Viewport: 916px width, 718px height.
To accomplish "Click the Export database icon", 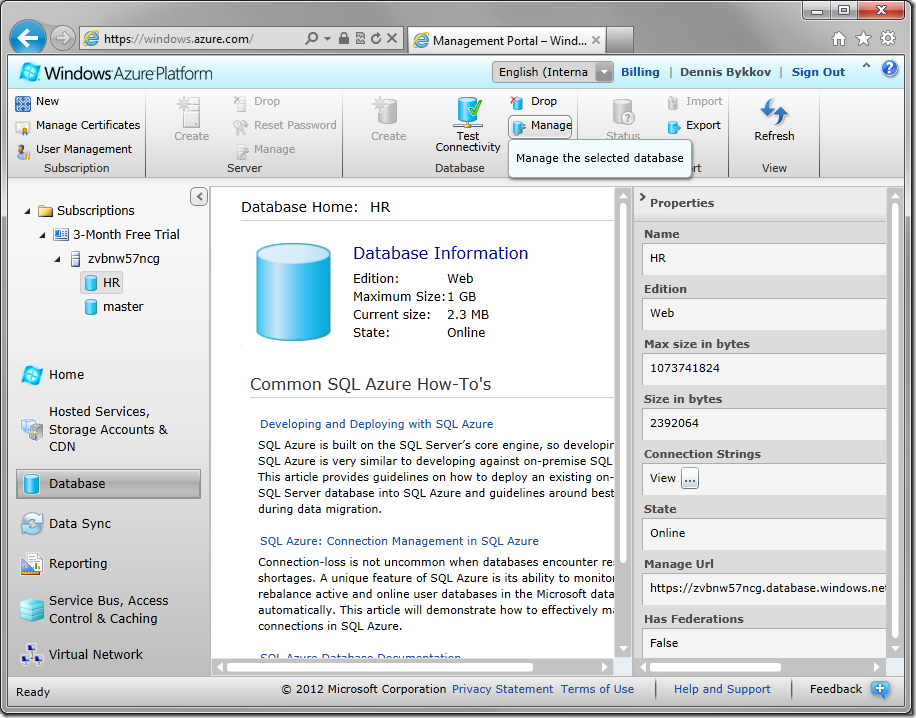I will tap(674, 126).
